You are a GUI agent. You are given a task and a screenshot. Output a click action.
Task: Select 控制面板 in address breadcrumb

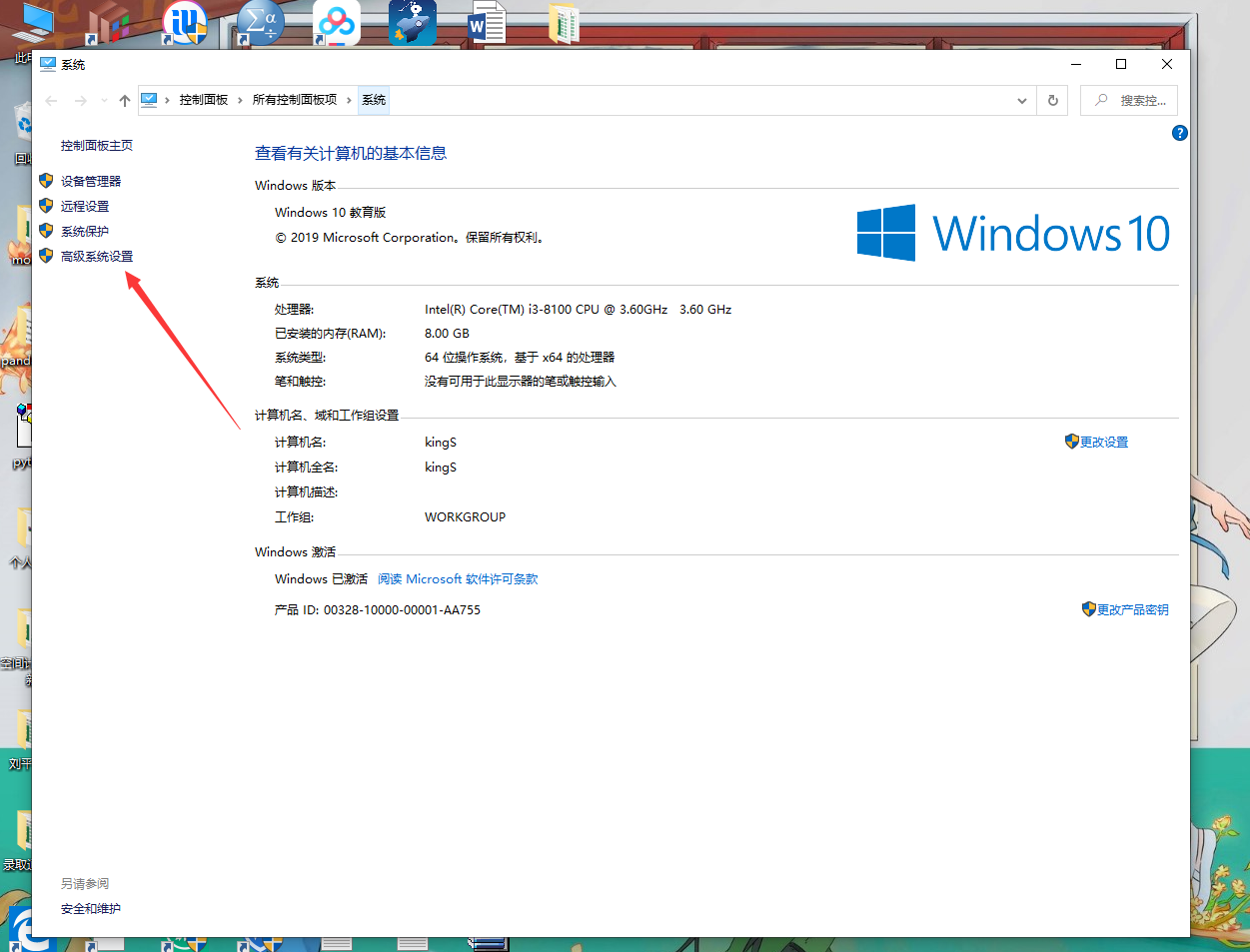[x=204, y=100]
